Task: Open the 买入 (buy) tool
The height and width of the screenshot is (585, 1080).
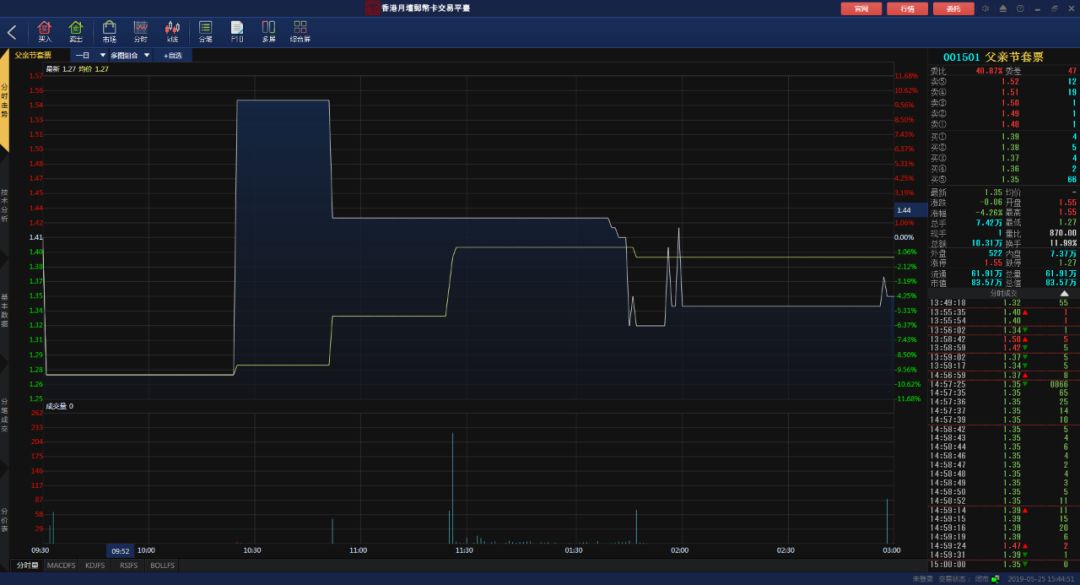Action: coord(44,31)
